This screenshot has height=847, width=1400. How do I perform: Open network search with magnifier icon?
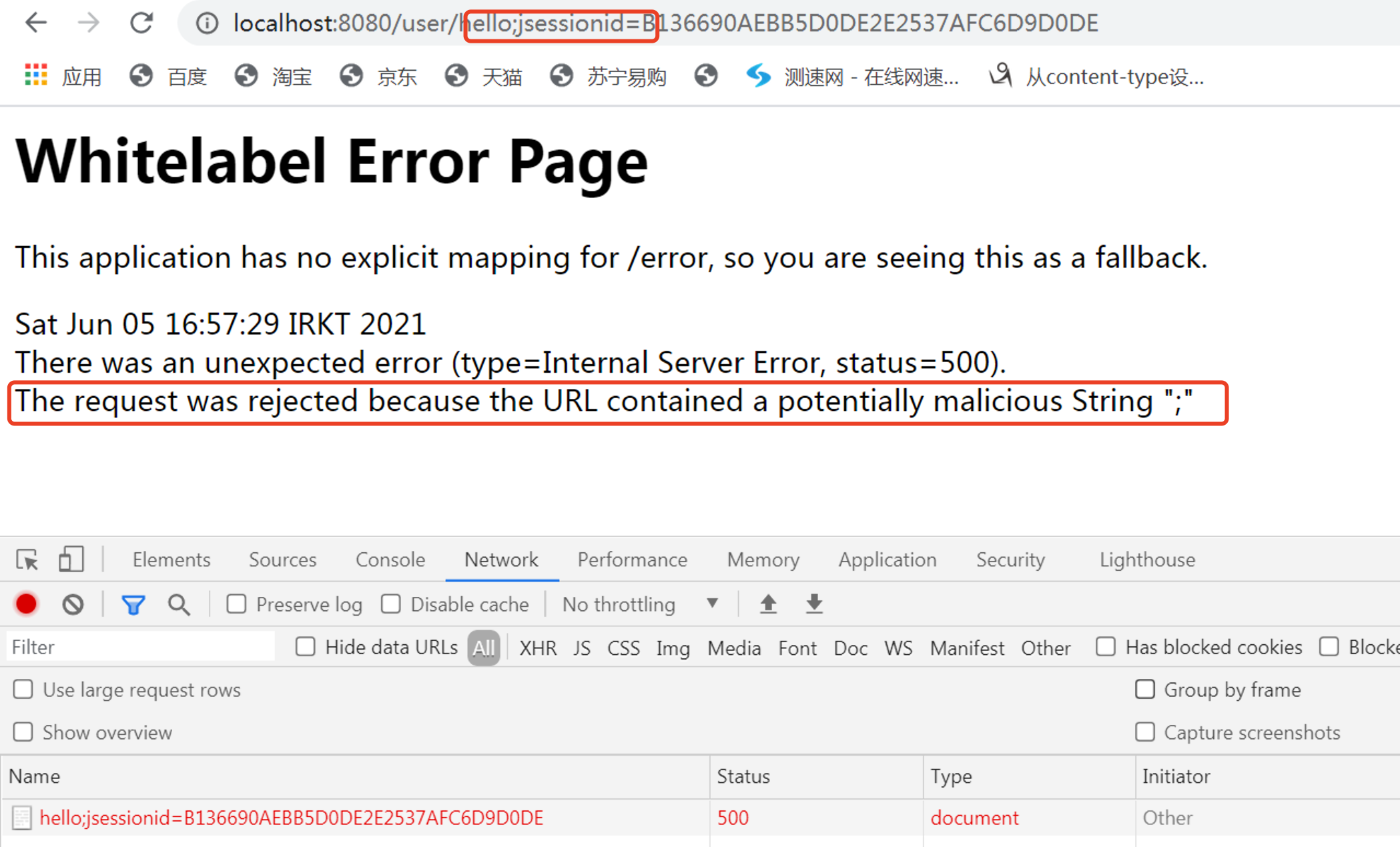(179, 604)
